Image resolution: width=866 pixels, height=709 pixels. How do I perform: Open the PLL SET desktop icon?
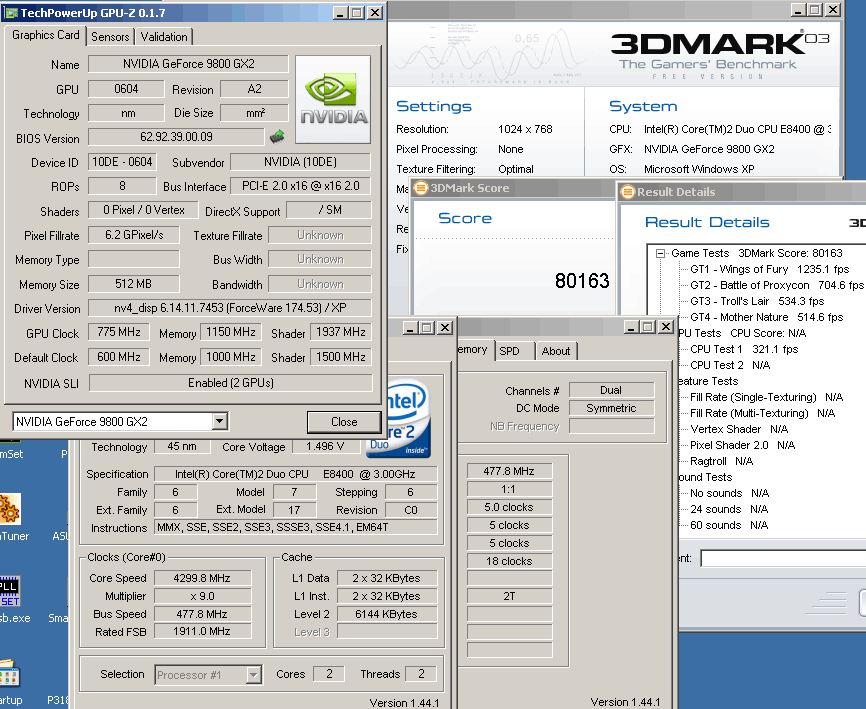tap(9, 591)
